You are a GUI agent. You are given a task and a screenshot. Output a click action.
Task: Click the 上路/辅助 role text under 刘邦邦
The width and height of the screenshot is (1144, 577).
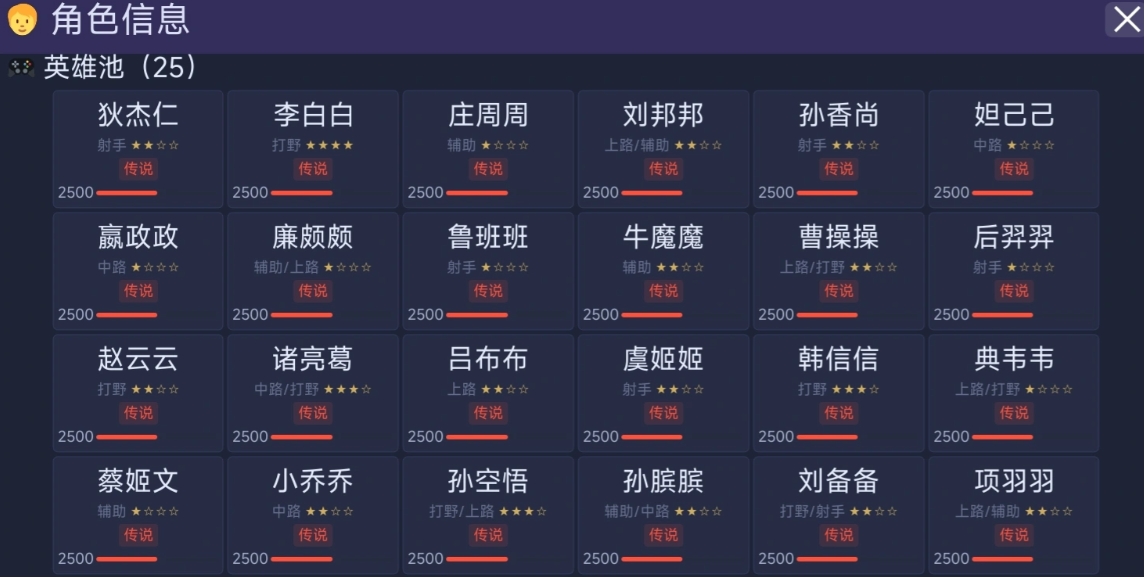click(636, 145)
